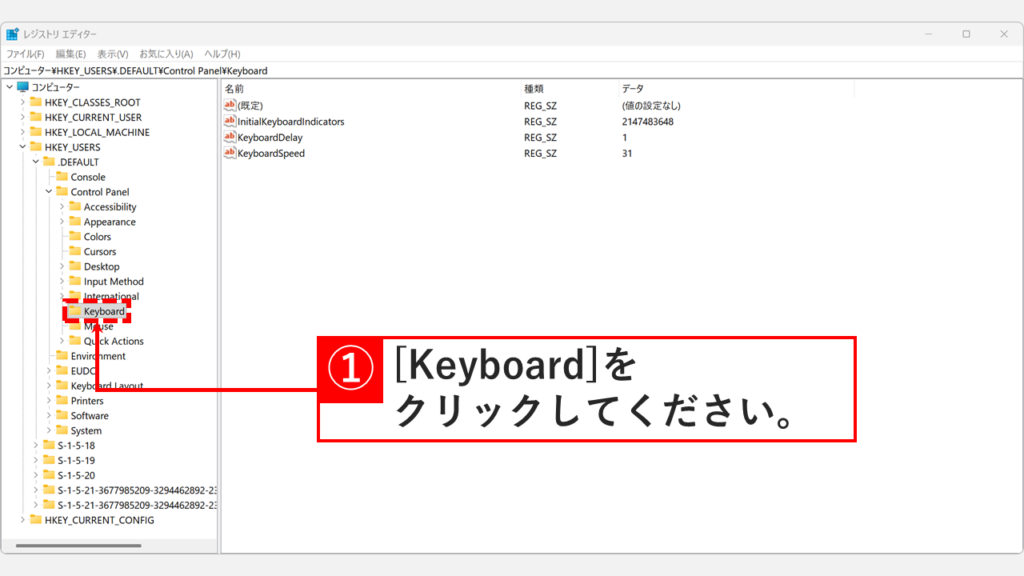Image resolution: width=1024 pixels, height=576 pixels.
Task: Click the InitialKeyboardIndicators string value icon
Action: pyautogui.click(x=228, y=121)
